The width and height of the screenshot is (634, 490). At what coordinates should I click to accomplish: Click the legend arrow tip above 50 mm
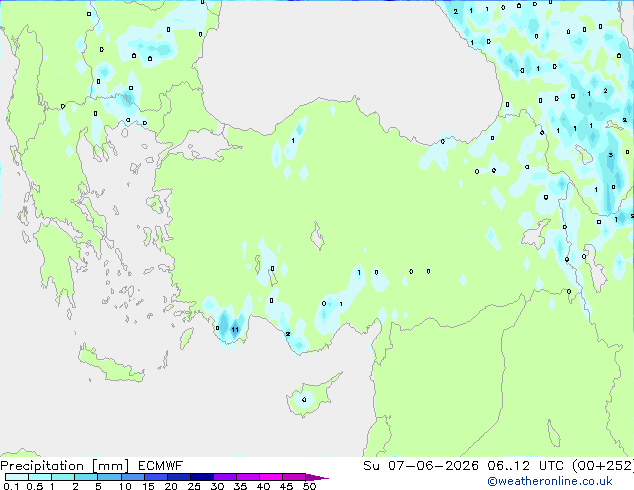(317, 477)
